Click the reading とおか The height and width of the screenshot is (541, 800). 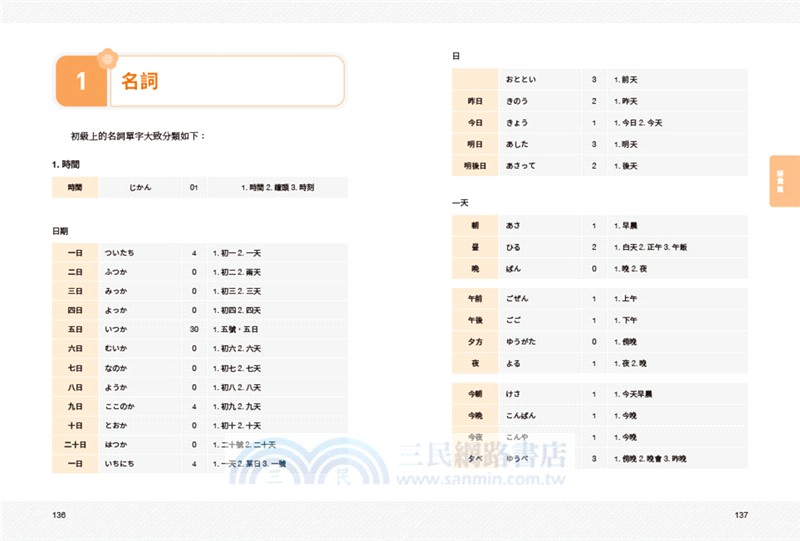pyautogui.click(x=116, y=425)
